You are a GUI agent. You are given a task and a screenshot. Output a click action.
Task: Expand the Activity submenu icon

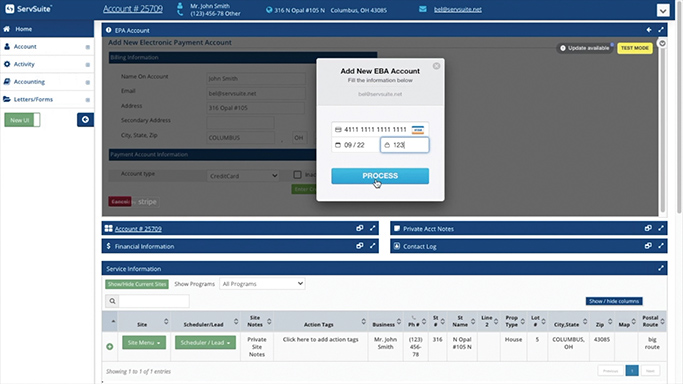88,64
